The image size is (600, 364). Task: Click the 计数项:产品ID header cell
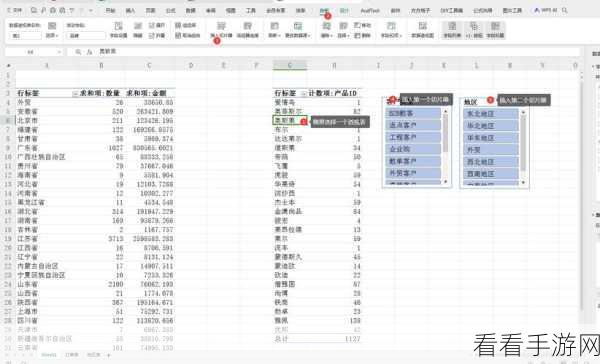[x=334, y=93]
